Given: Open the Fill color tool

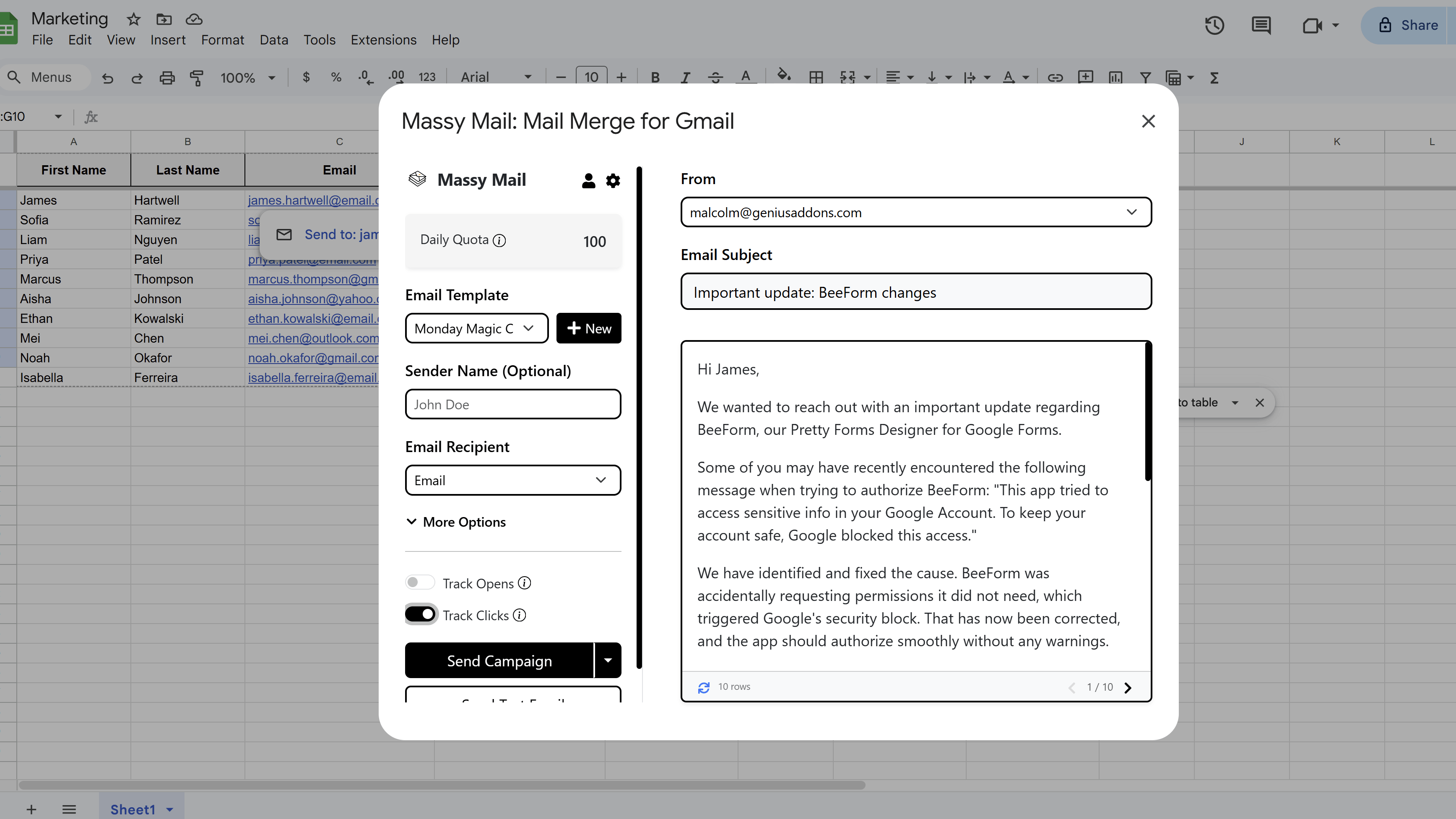Looking at the screenshot, I should (x=784, y=77).
